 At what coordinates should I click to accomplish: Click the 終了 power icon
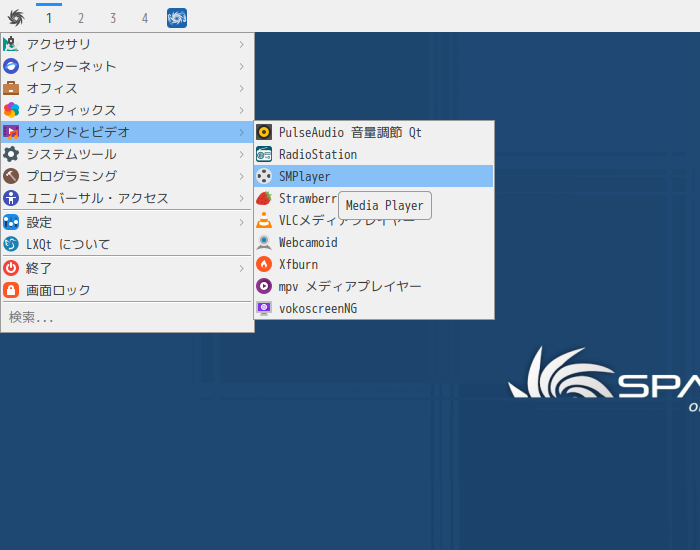click(11, 268)
